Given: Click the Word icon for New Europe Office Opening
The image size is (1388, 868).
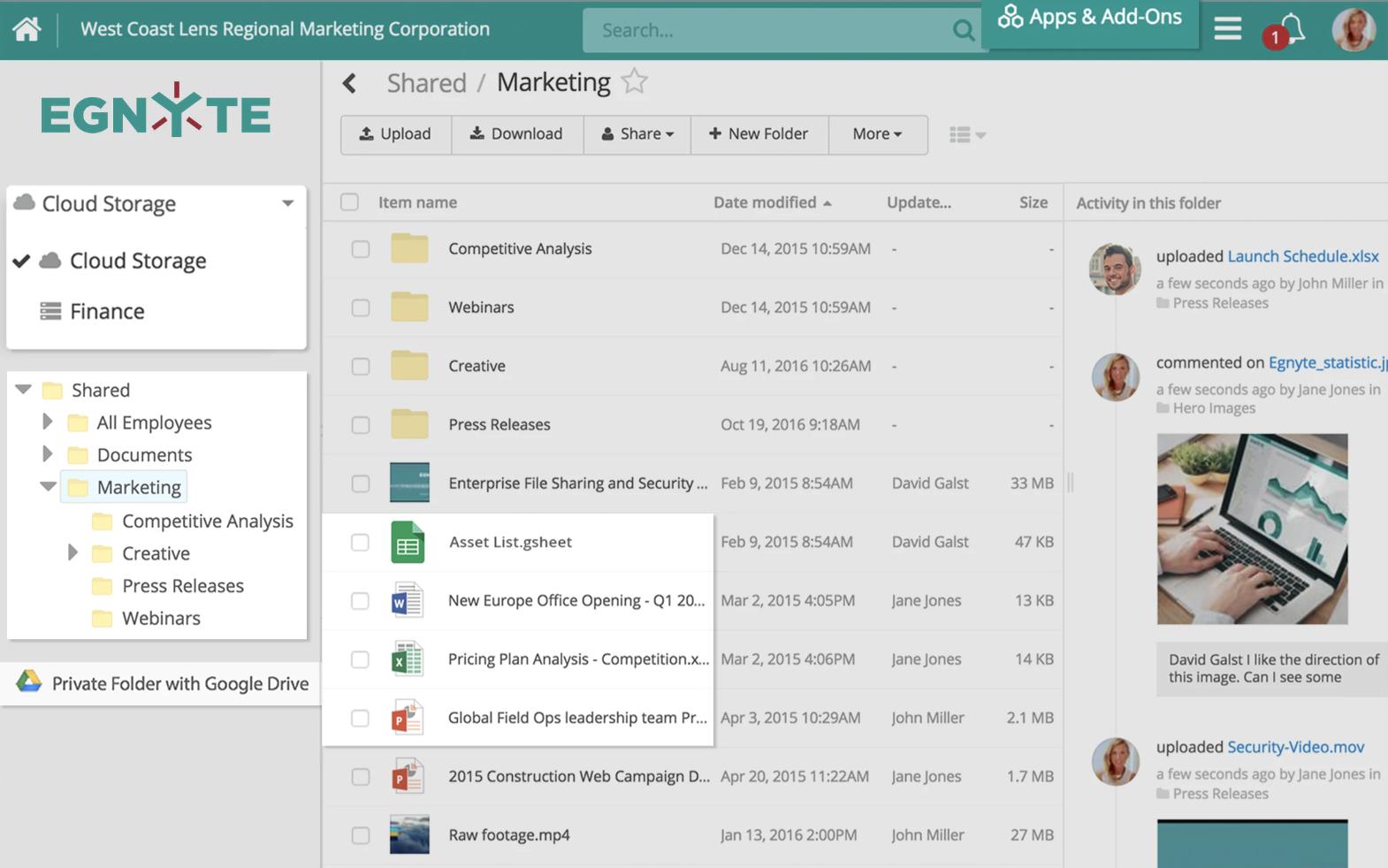Looking at the screenshot, I should tap(408, 601).
